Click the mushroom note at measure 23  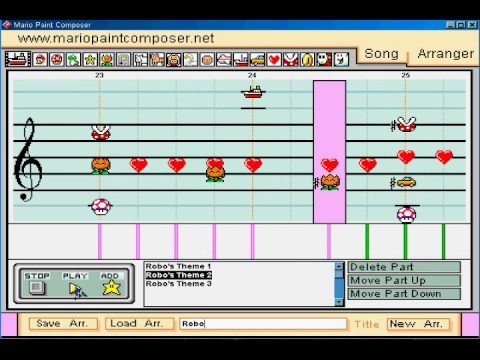pyautogui.click(x=101, y=206)
